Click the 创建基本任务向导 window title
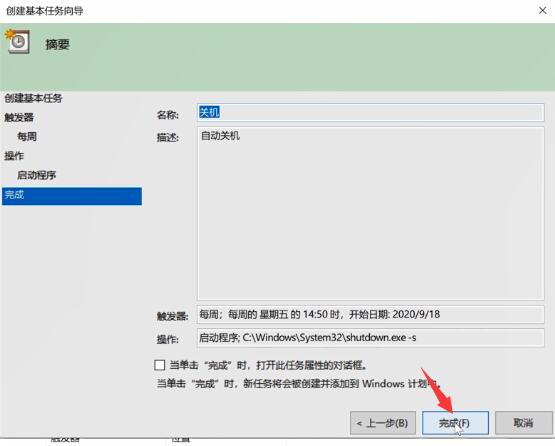The image size is (555, 446). click(45, 11)
